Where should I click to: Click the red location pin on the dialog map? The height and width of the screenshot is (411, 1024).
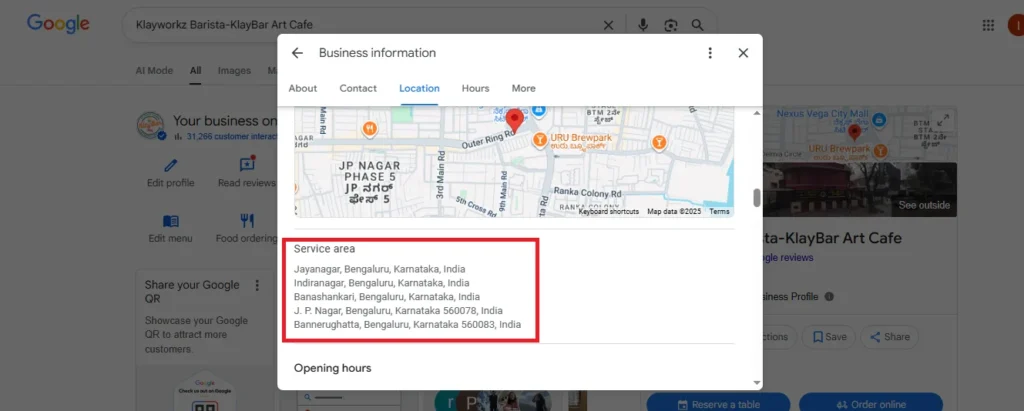coord(515,120)
